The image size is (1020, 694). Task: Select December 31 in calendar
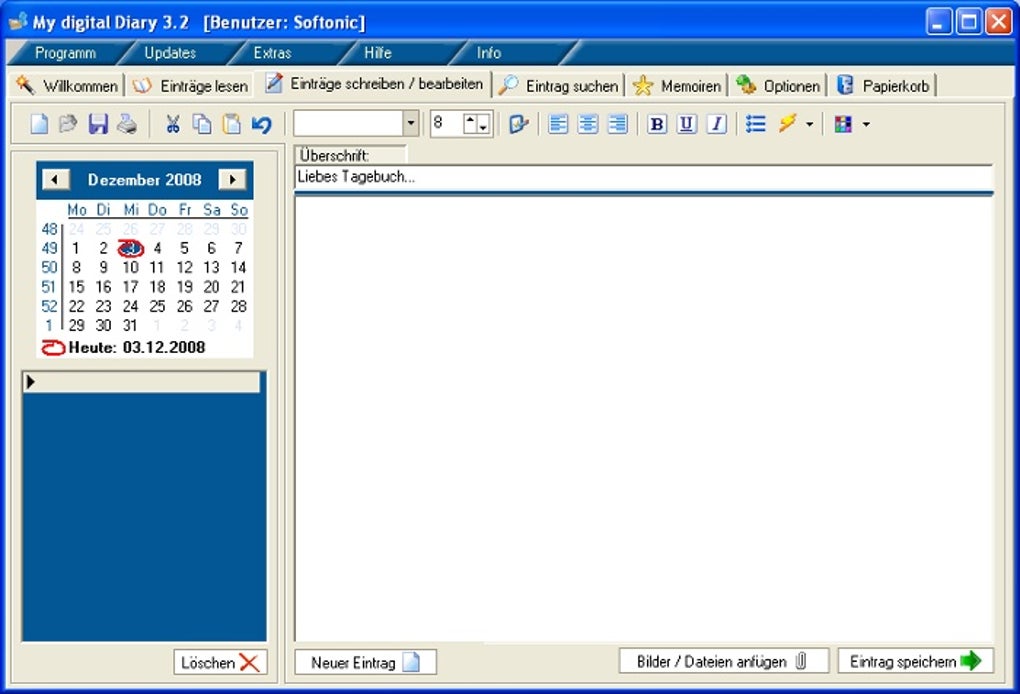point(131,325)
